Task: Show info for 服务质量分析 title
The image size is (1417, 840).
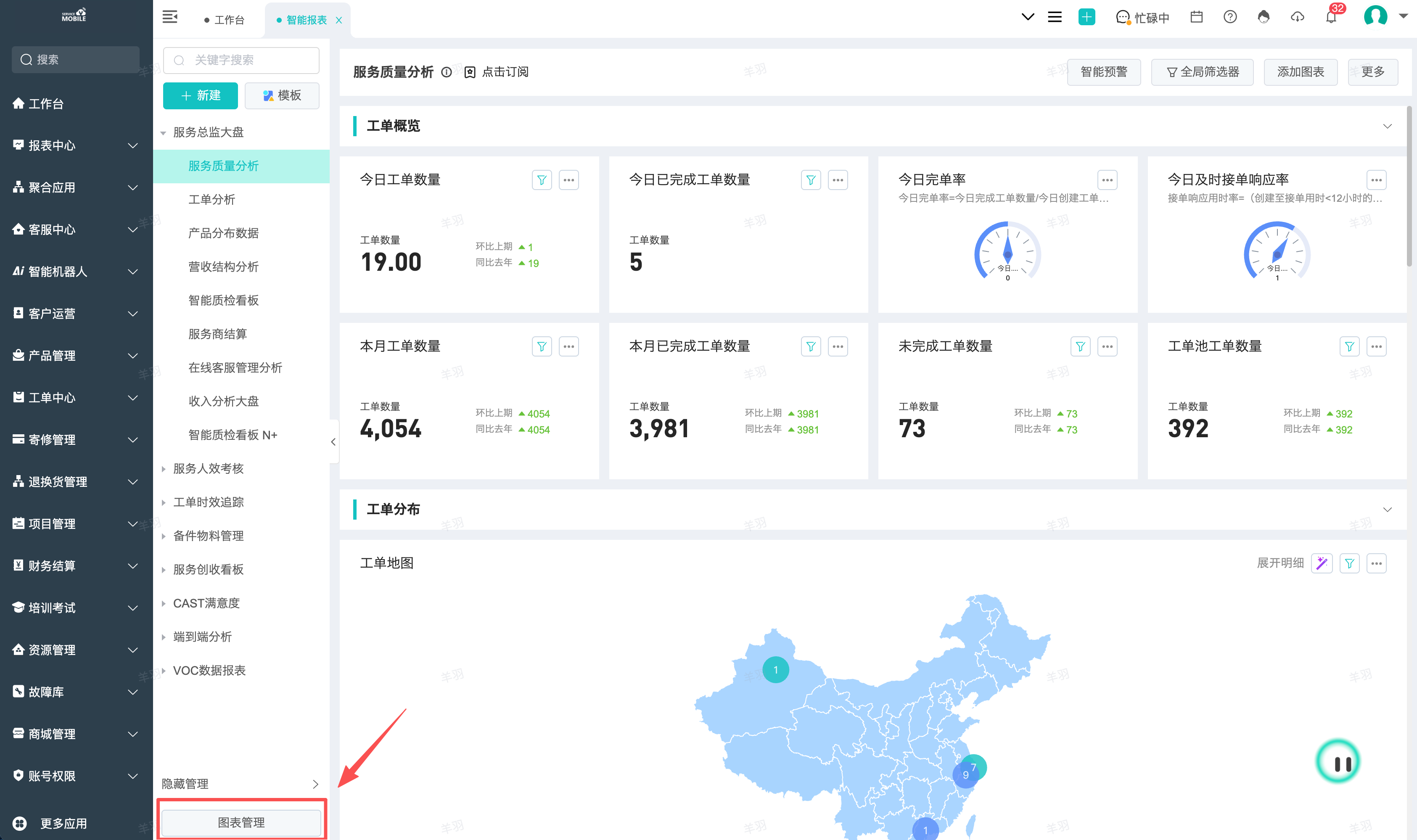Action: coord(447,72)
